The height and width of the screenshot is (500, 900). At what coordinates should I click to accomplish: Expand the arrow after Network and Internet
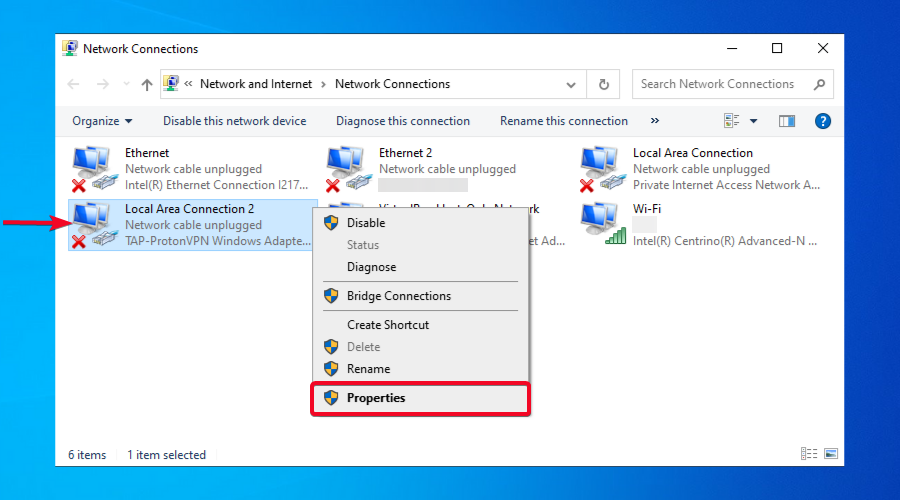tap(323, 84)
